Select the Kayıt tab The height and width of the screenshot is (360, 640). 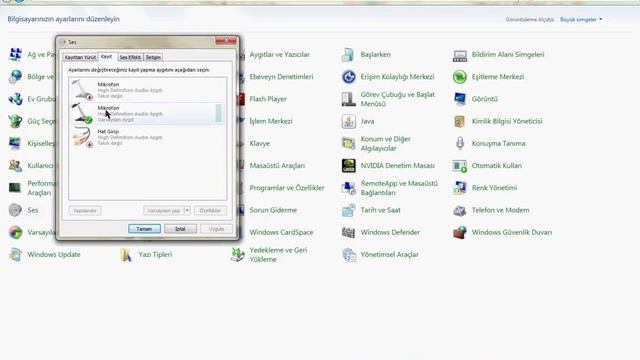click(107, 57)
